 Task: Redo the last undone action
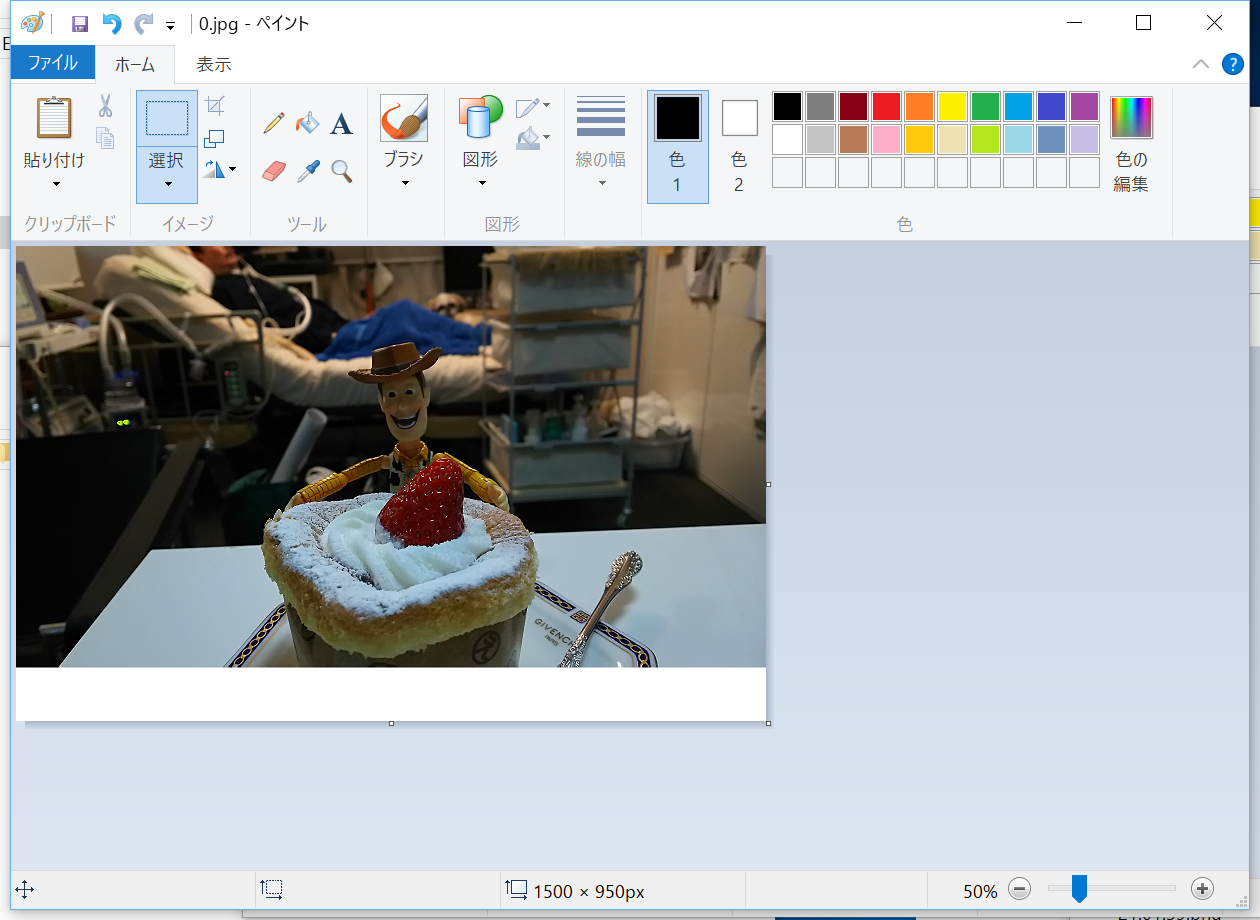(144, 24)
